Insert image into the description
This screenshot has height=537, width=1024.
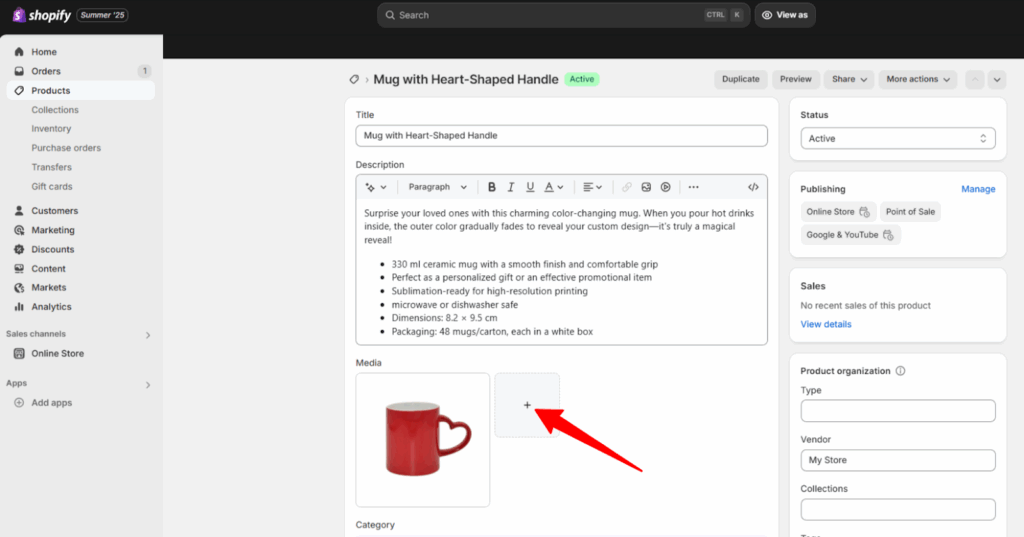(x=646, y=187)
